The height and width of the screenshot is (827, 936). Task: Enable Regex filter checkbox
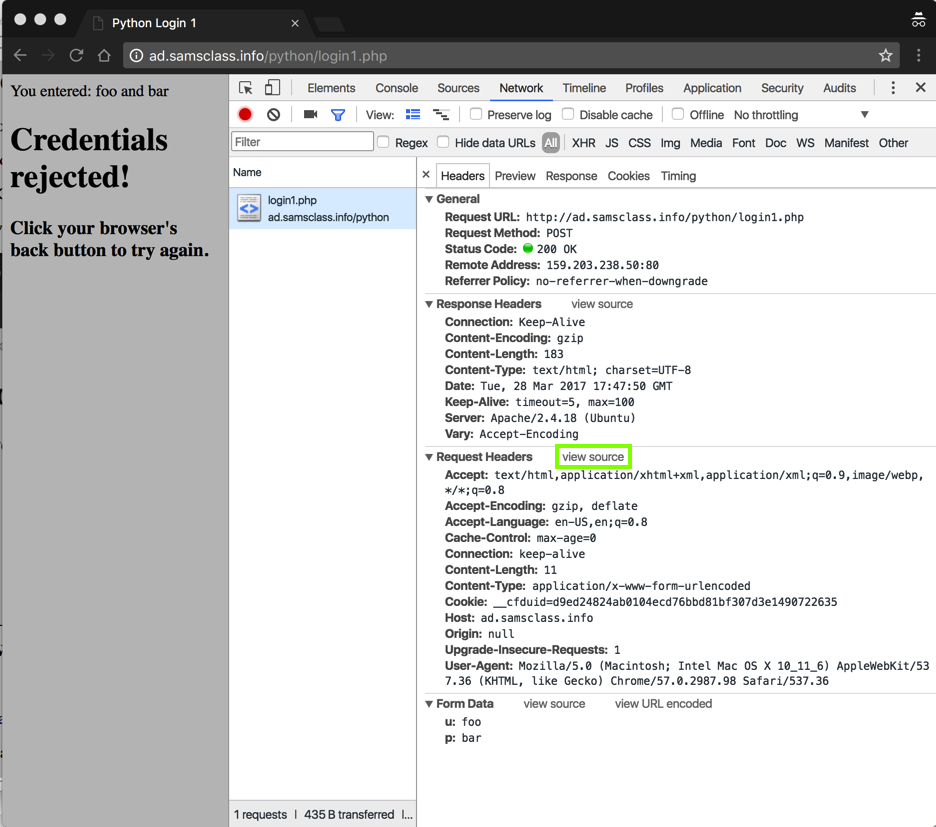[383, 142]
